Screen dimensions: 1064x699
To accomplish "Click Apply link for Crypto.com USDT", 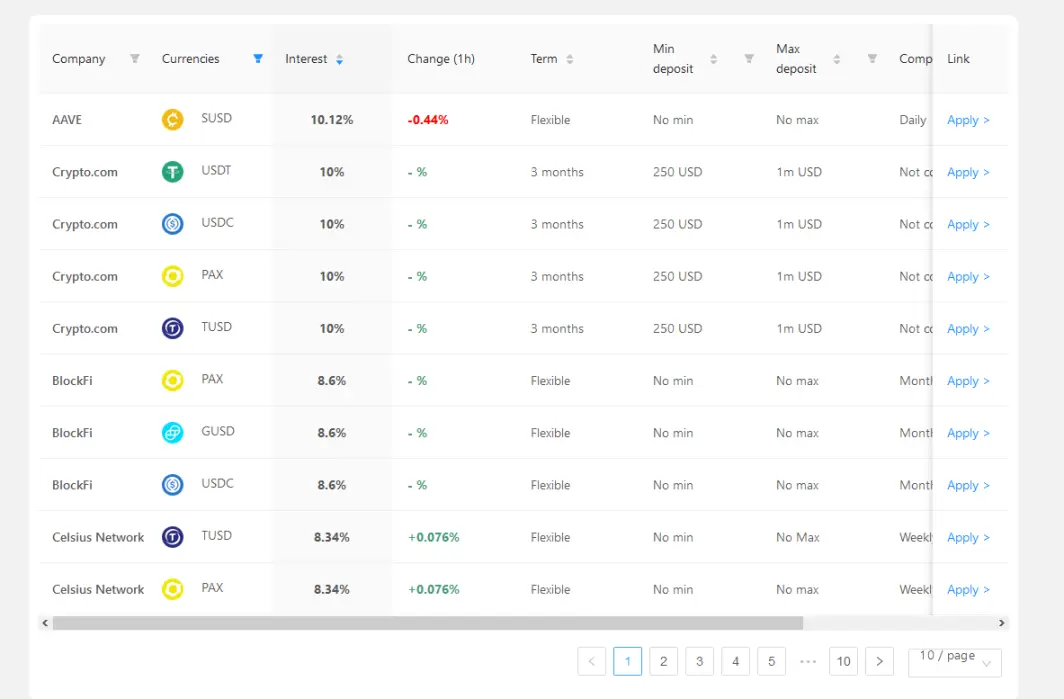I will (x=968, y=172).
